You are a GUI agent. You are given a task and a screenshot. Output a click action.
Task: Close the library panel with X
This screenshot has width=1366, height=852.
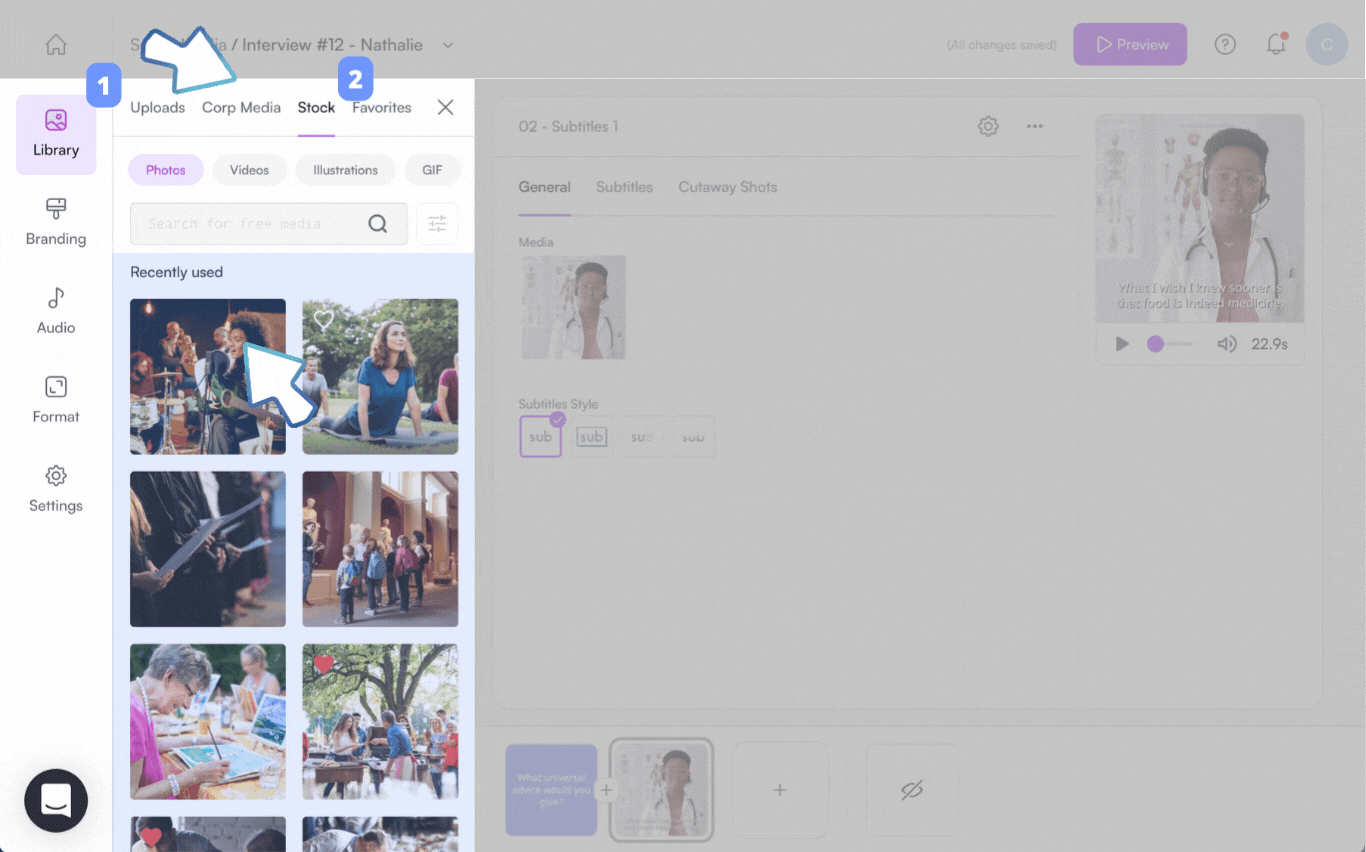[446, 107]
